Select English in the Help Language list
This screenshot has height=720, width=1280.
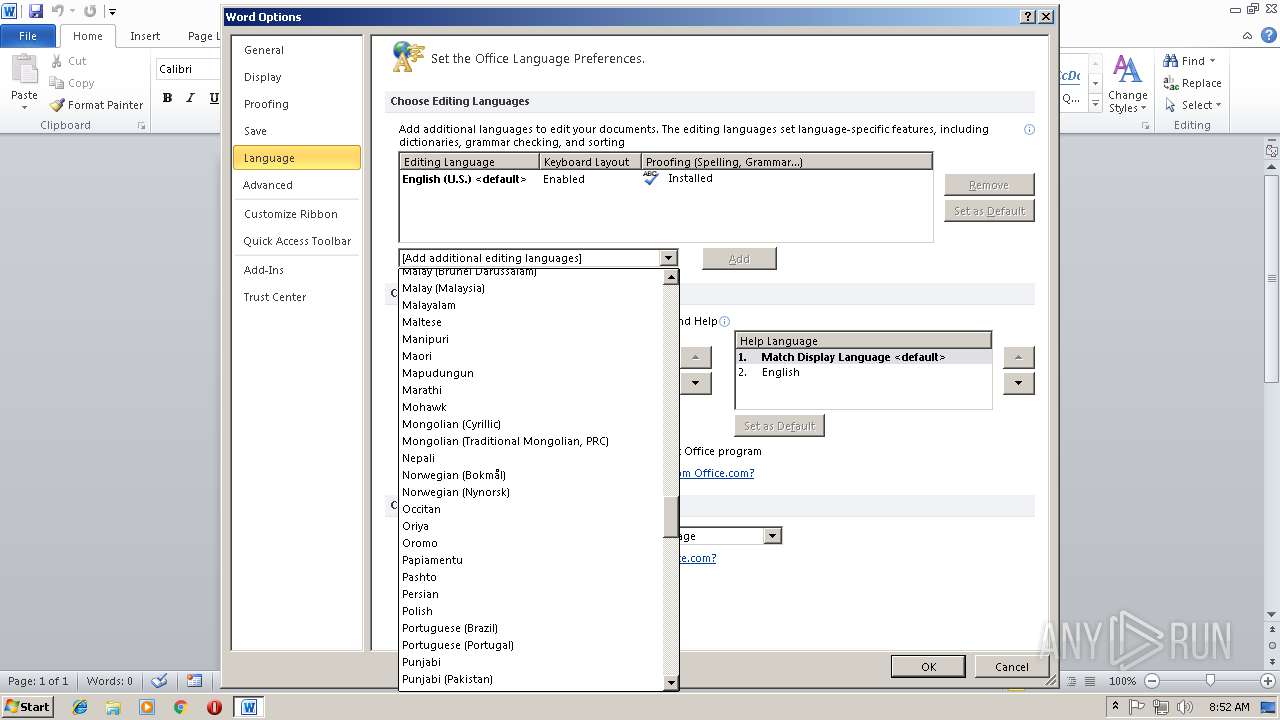(x=864, y=372)
